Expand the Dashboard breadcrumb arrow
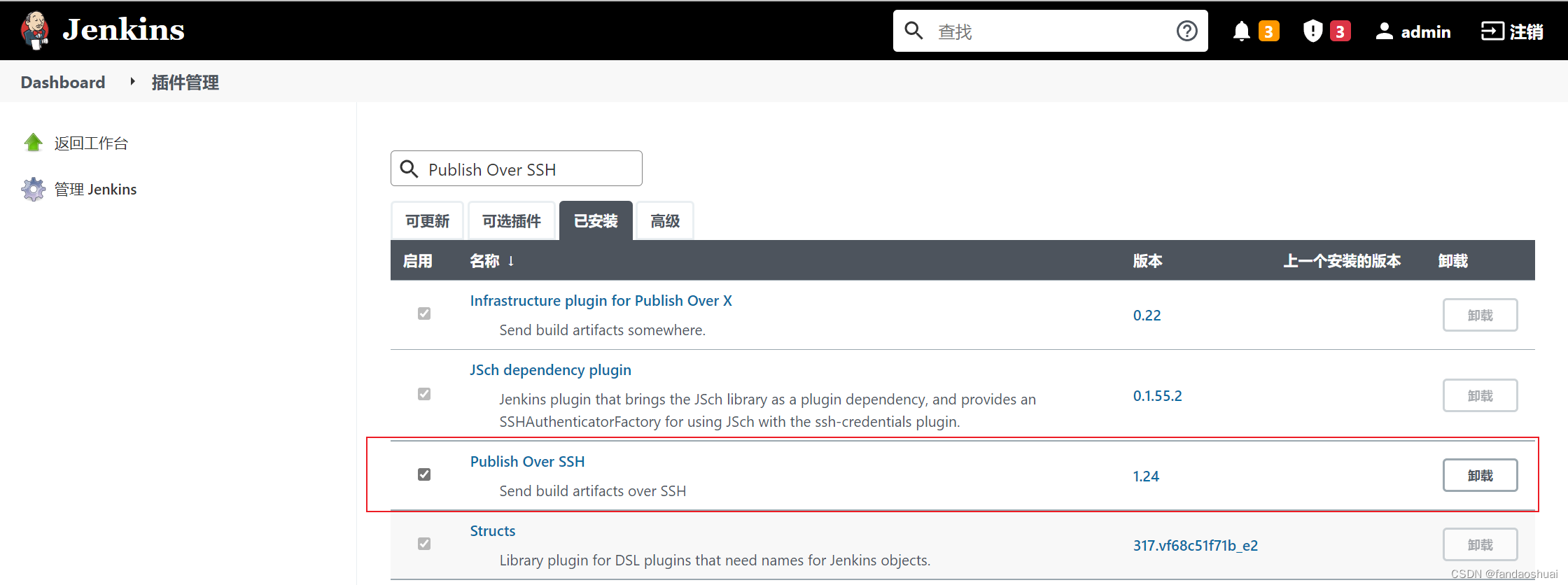This screenshot has width=1568, height=585. click(x=132, y=82)
